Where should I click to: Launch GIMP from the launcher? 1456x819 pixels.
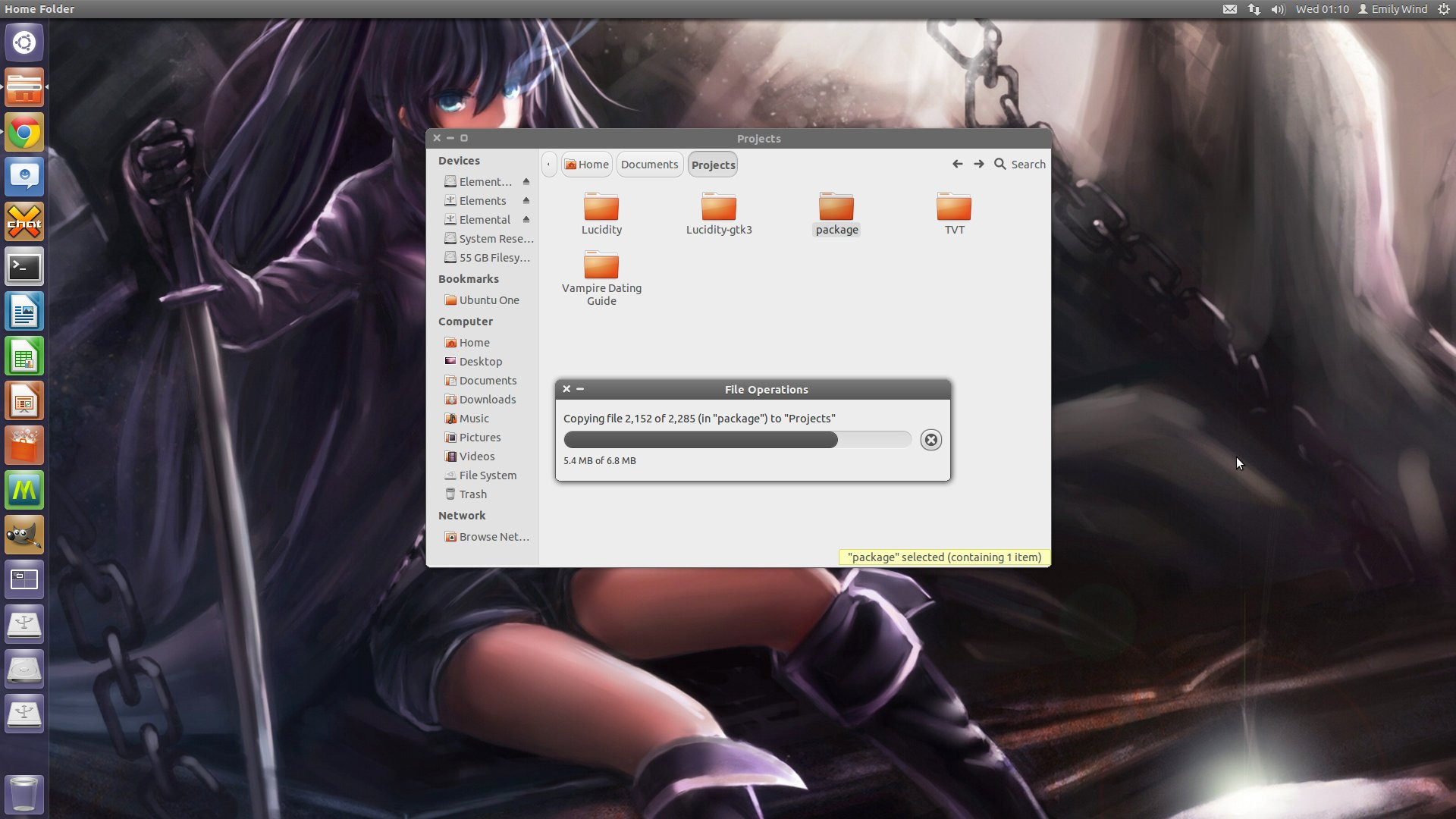click(24, 535)
